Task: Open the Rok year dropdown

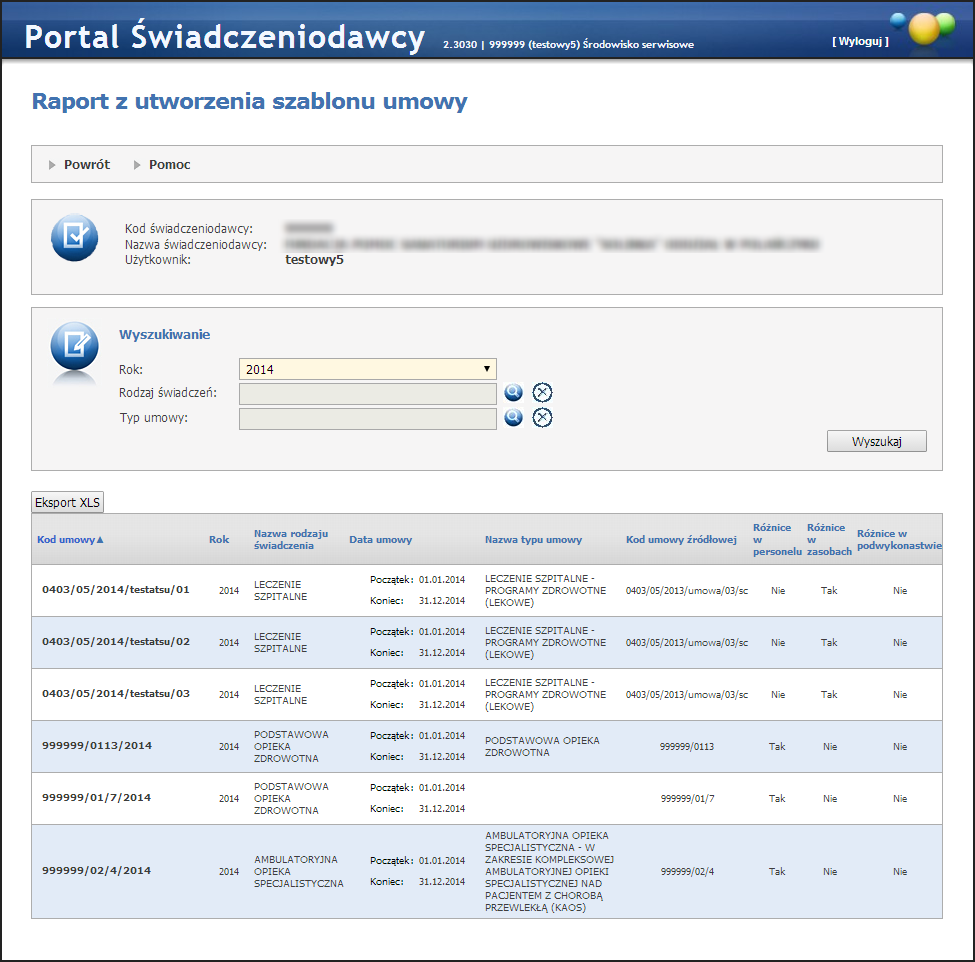Action: [x=367, y=369]
